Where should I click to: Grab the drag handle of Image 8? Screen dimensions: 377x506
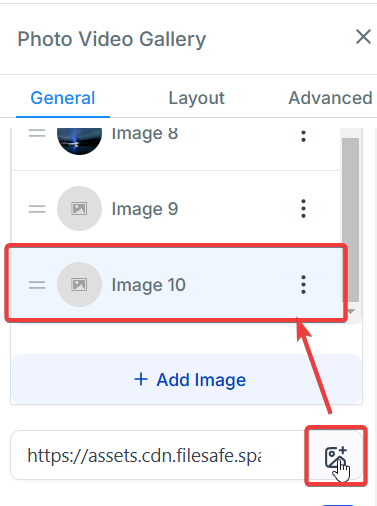pos(37,133)
